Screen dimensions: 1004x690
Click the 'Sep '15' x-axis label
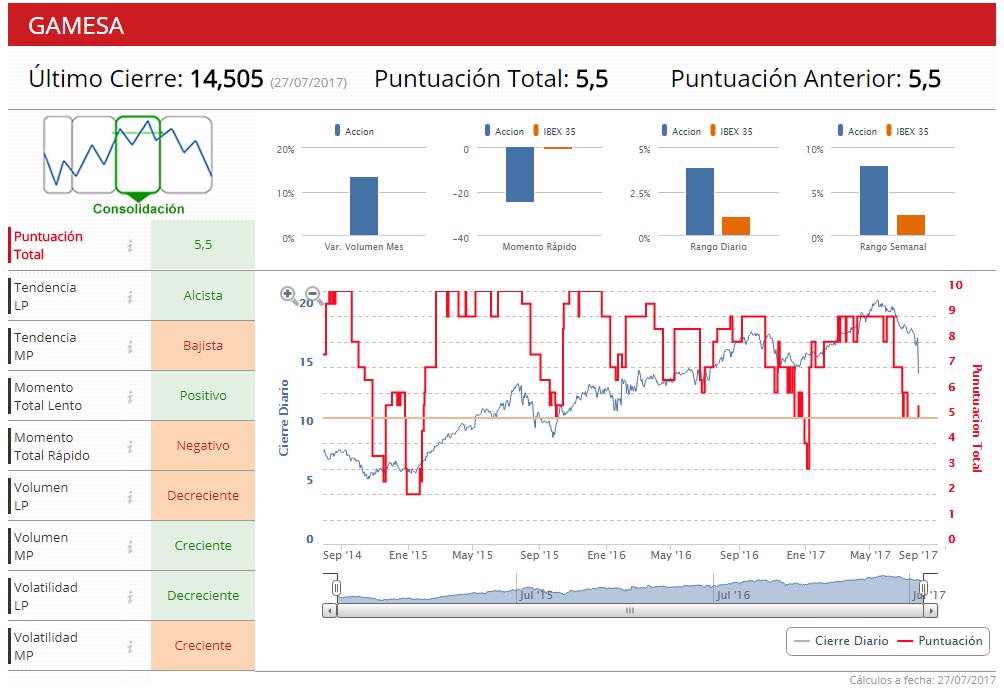click(x=539, y=555)
